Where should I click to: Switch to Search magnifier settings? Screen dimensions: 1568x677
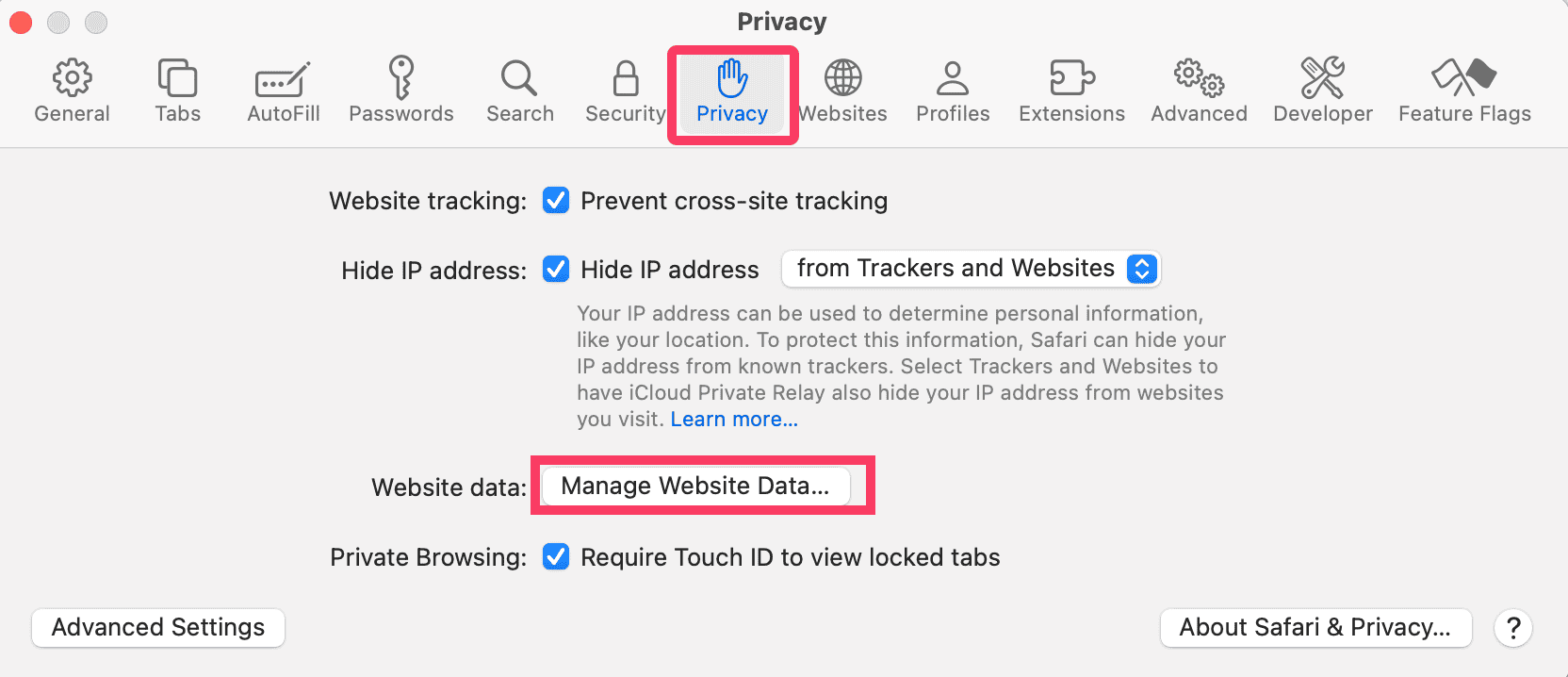tap(519, 79)
